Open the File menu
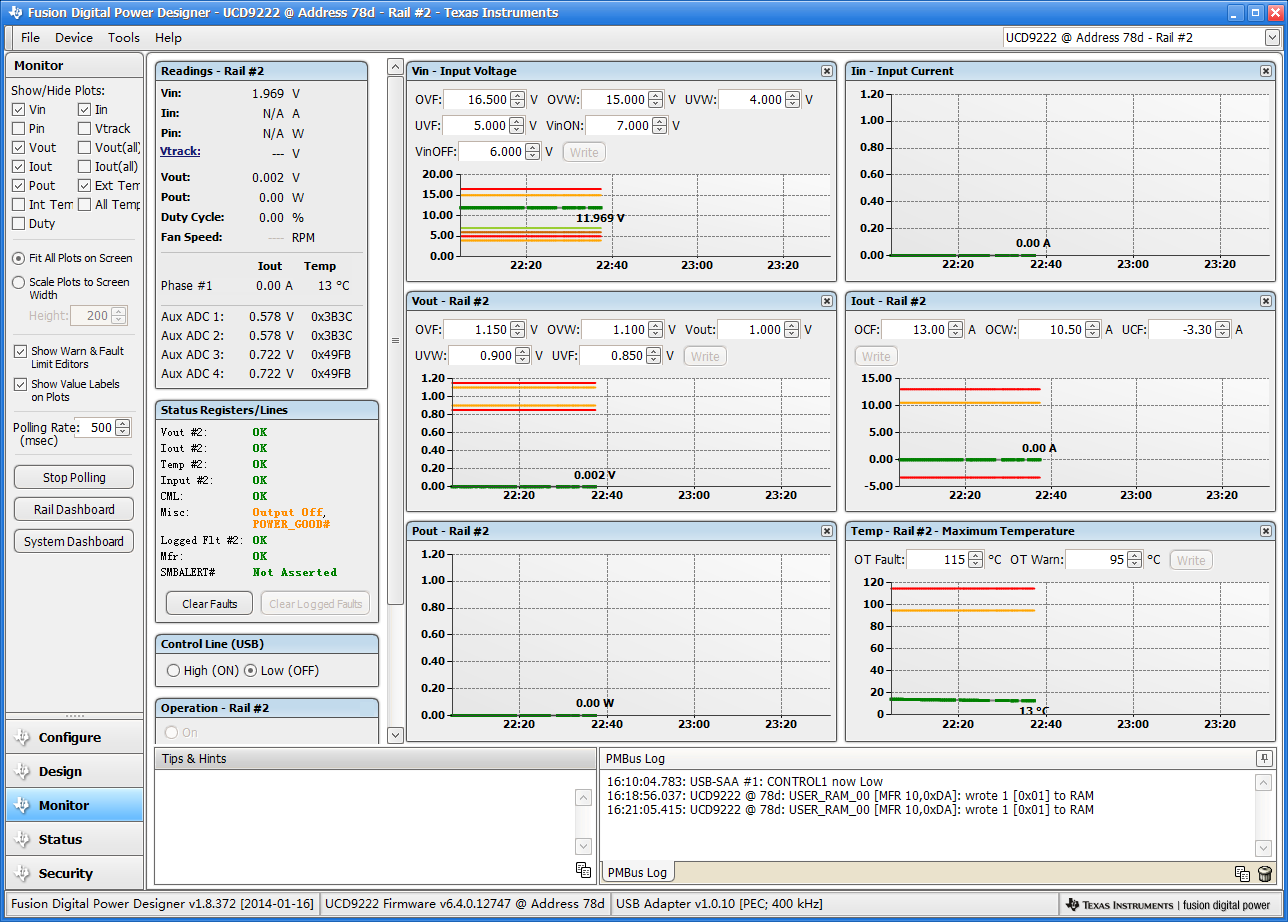 click(x=30, y=38)
